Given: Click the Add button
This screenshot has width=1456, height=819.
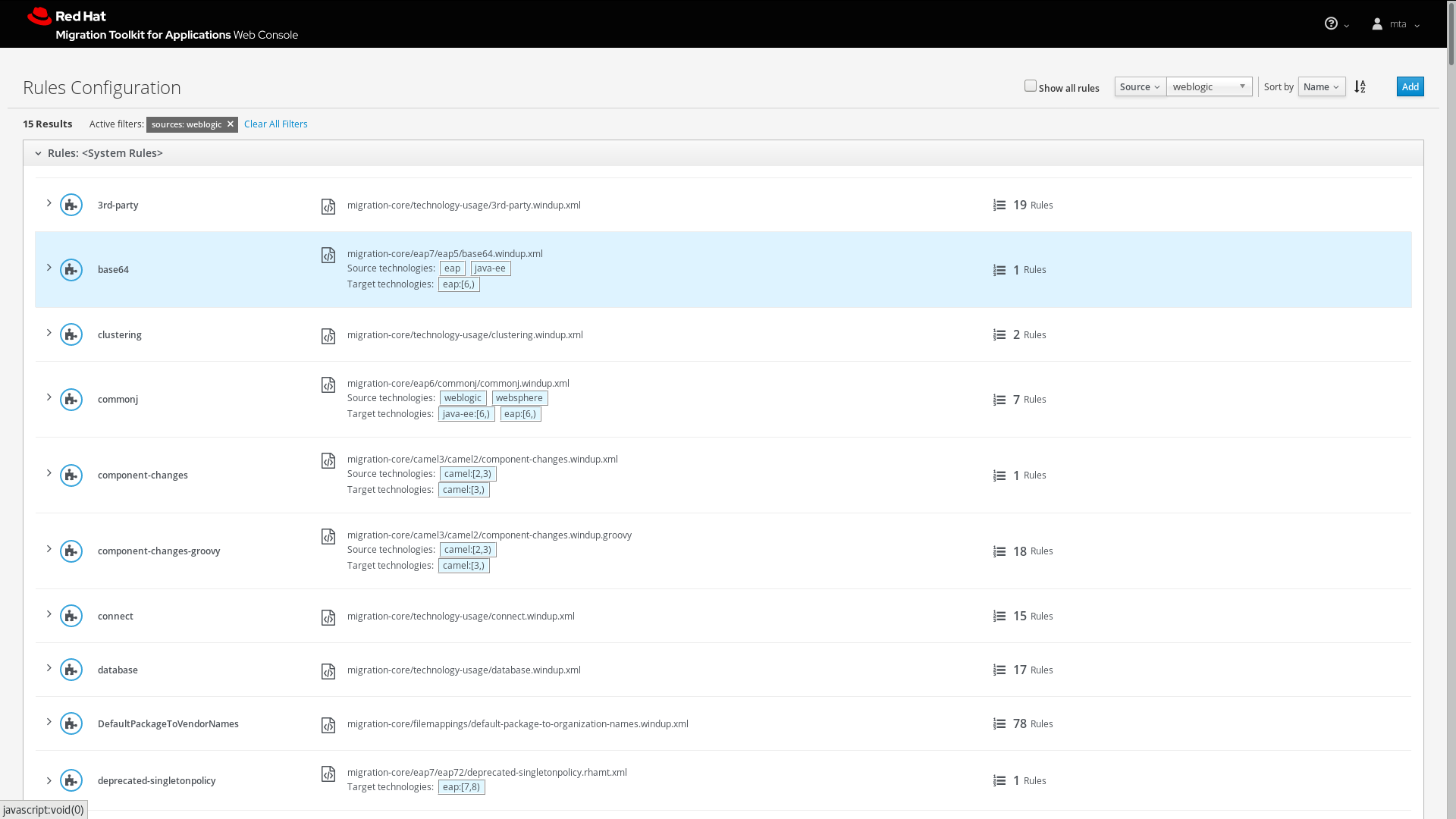Looking at the screenshot, I should click(x=1410, y=87).
